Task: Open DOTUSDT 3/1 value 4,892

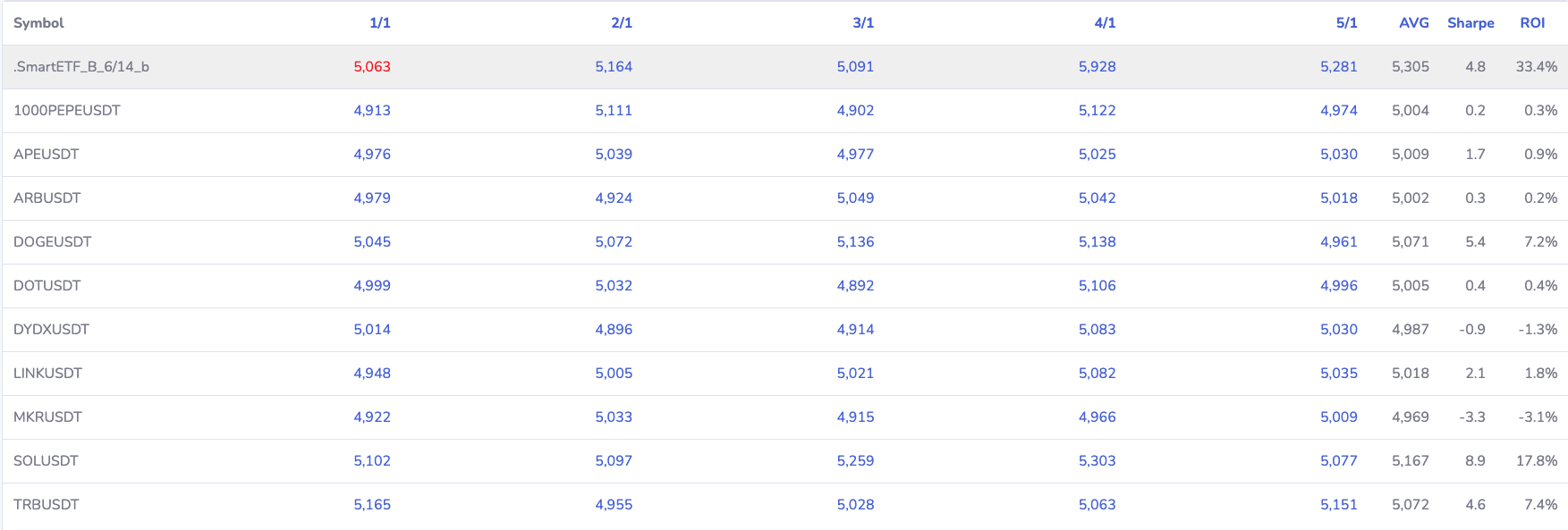Action: pos(855,286)
